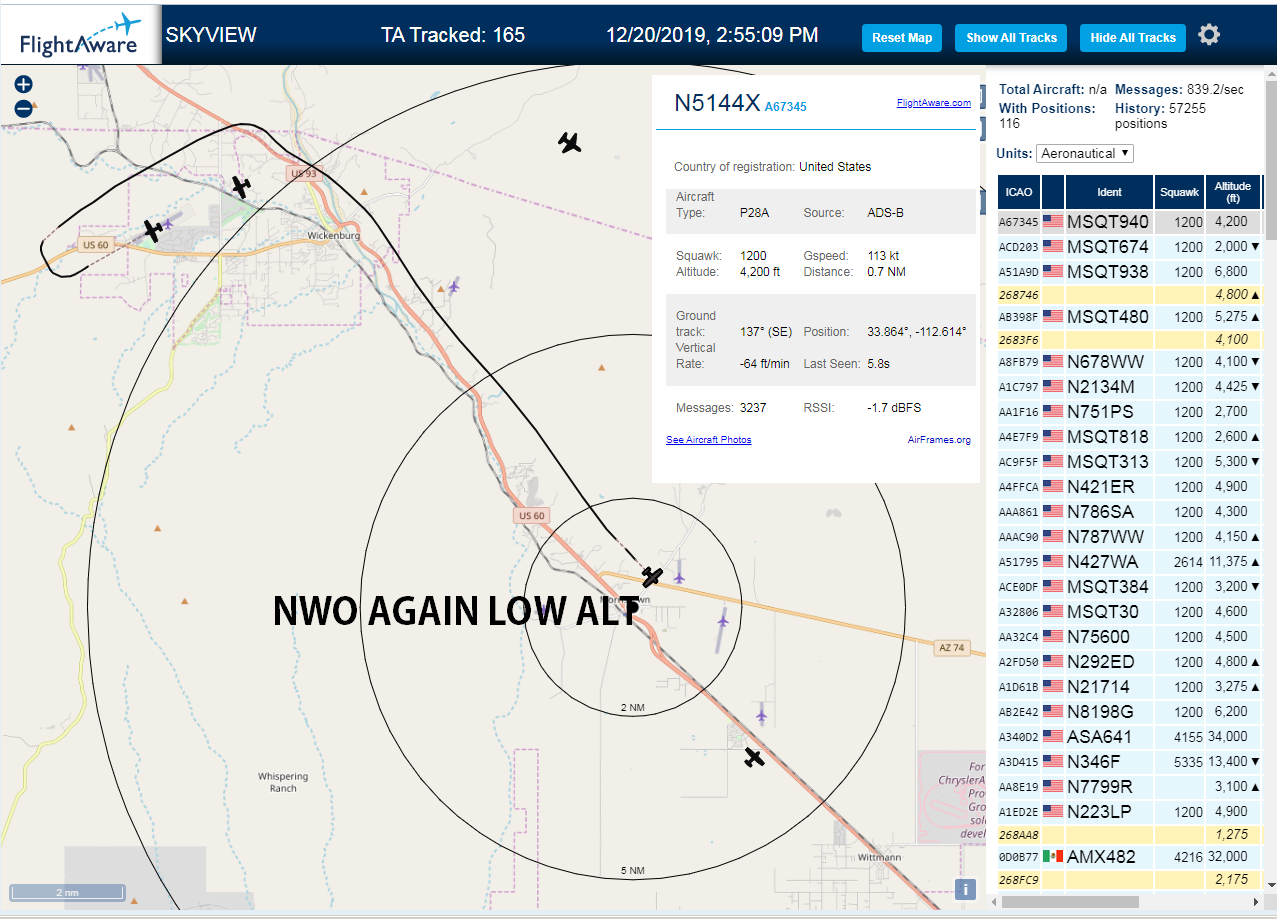Select the 268FC9 yellow row
The width and height of the screenshot is (1277, 919).
pyautogui.click(x=1129, y=880)
